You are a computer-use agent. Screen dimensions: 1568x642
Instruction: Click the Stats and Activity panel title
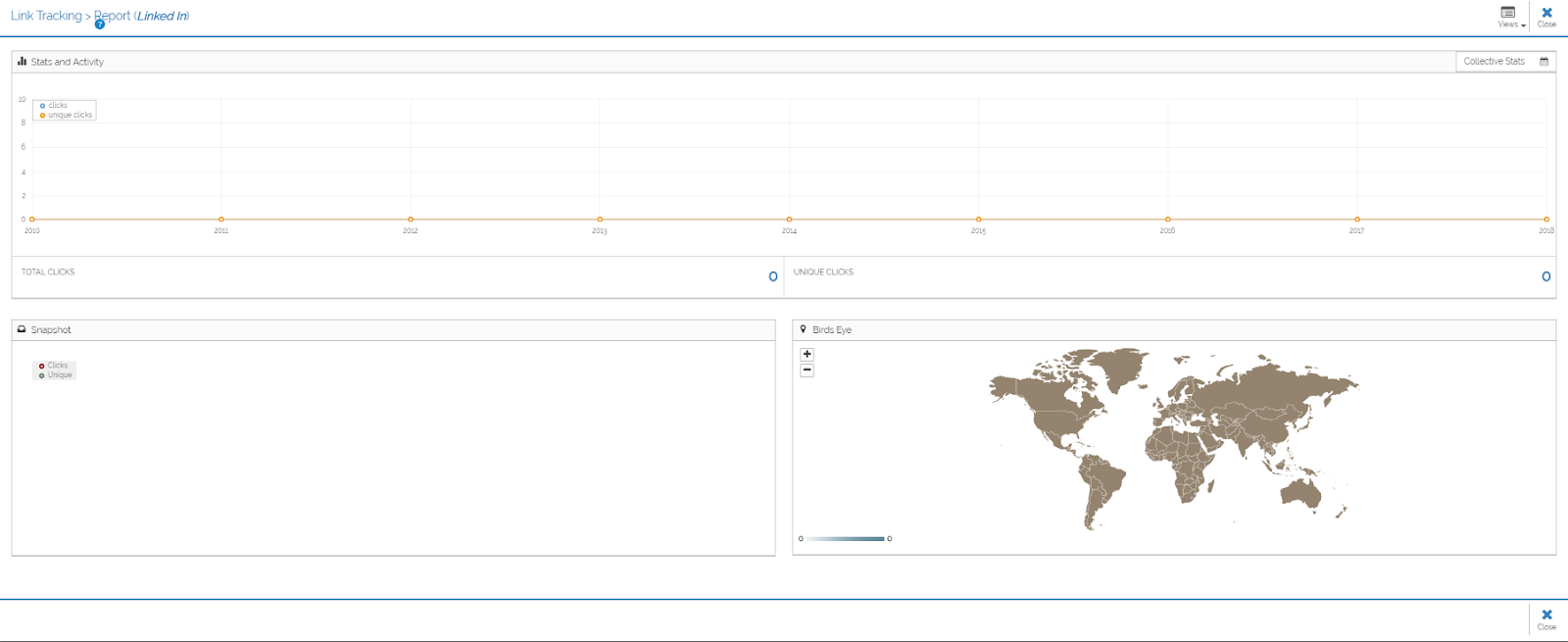click(67, 62)
